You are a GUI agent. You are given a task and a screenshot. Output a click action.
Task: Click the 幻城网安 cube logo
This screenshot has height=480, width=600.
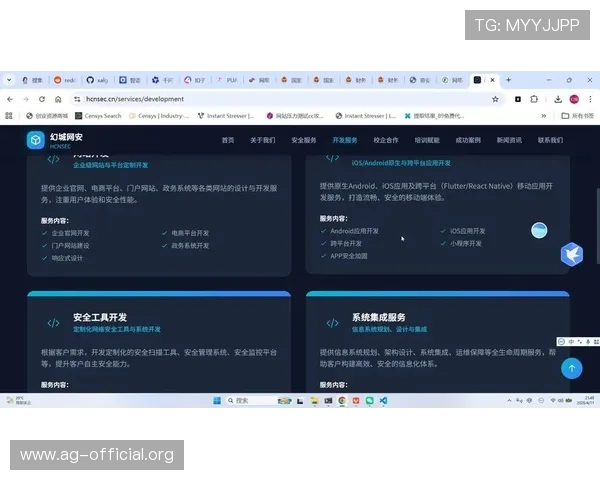click(x=36, y=140)
